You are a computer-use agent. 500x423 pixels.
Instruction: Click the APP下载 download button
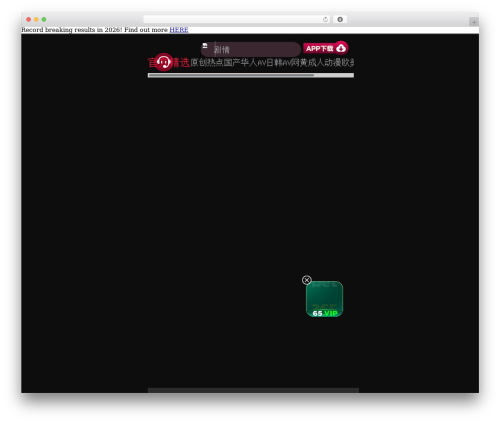325,48
